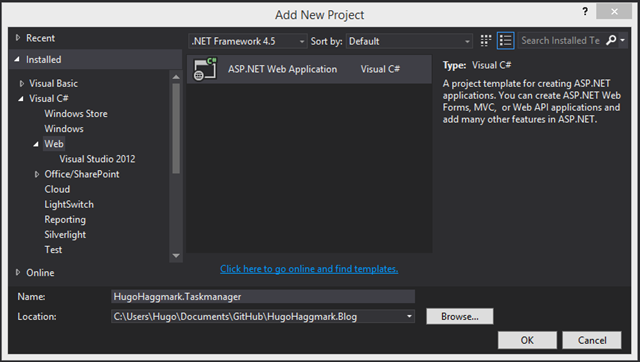The height and width of the screenshot is (362, 640).
Task: Expand the Visual Basic tree node
Action: [x=22, y=84]
